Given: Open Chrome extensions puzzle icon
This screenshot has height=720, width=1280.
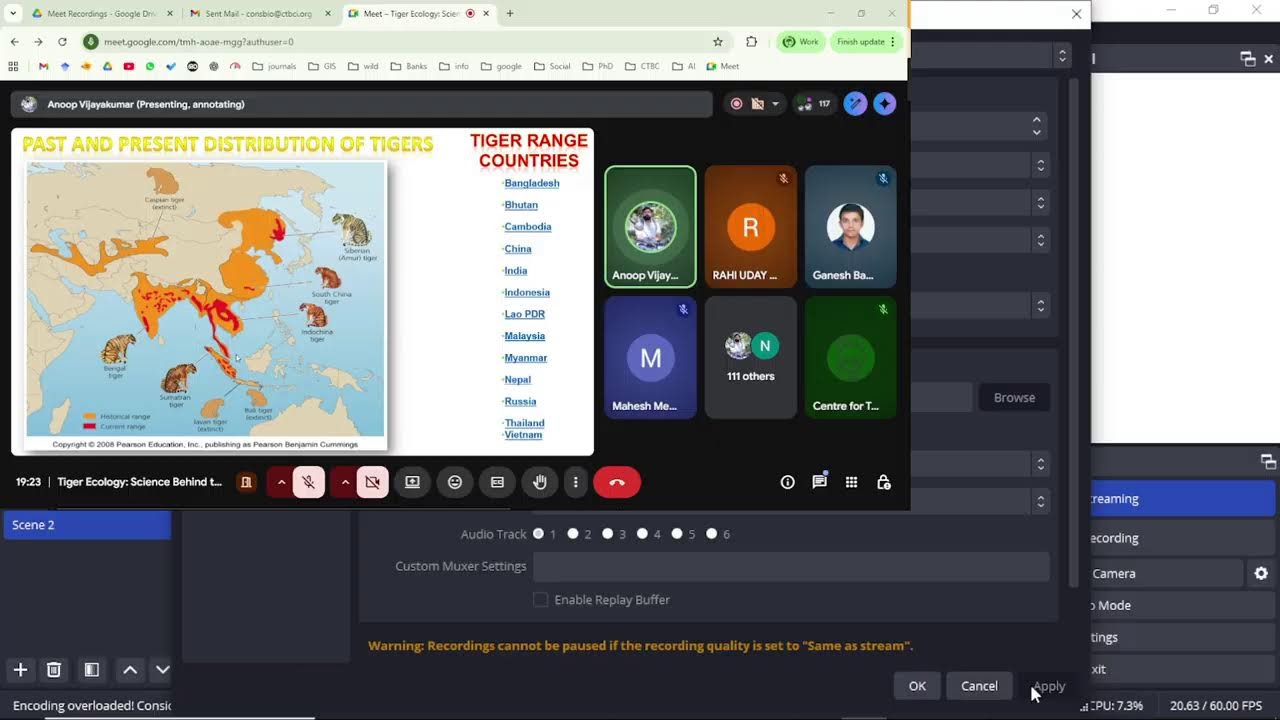Looking at the screenshot, I should click(x=752, y=42).
